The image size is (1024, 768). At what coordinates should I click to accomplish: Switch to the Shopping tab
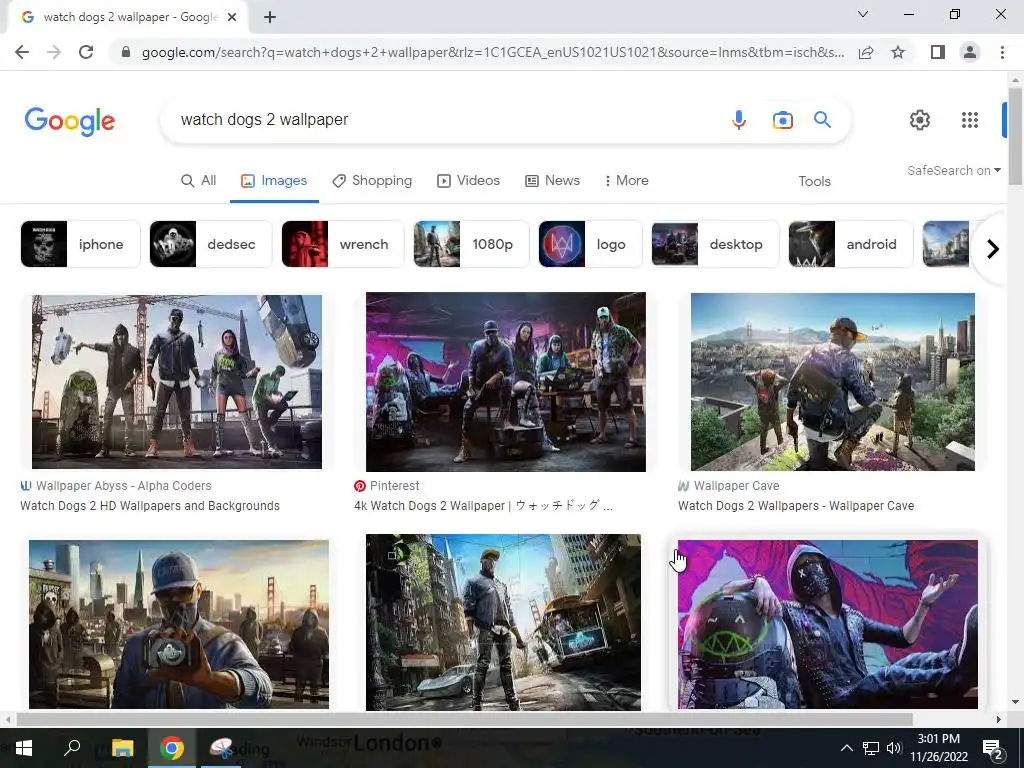click(372, 180)
